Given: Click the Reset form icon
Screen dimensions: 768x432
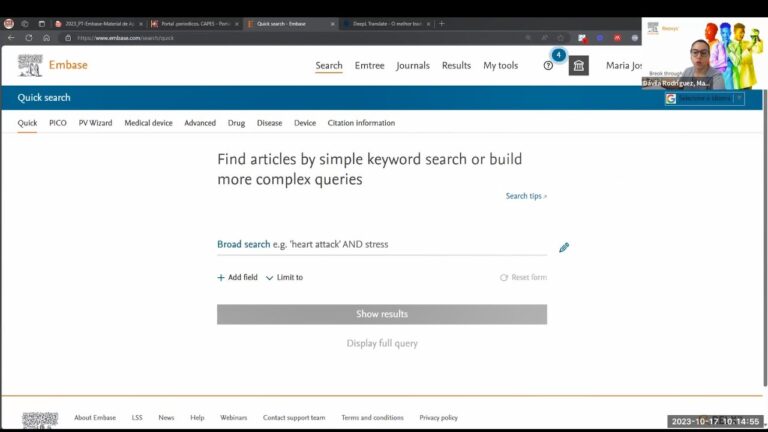Looking at the screenshot, I should point(504,278).
